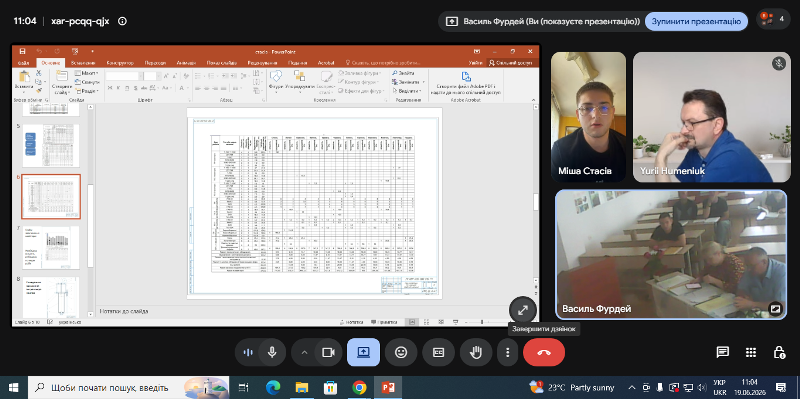Open Контур фігури outline dropdown
Image resolution: width=800 pixels, height=399 pixels.
[x=359, y=82]
